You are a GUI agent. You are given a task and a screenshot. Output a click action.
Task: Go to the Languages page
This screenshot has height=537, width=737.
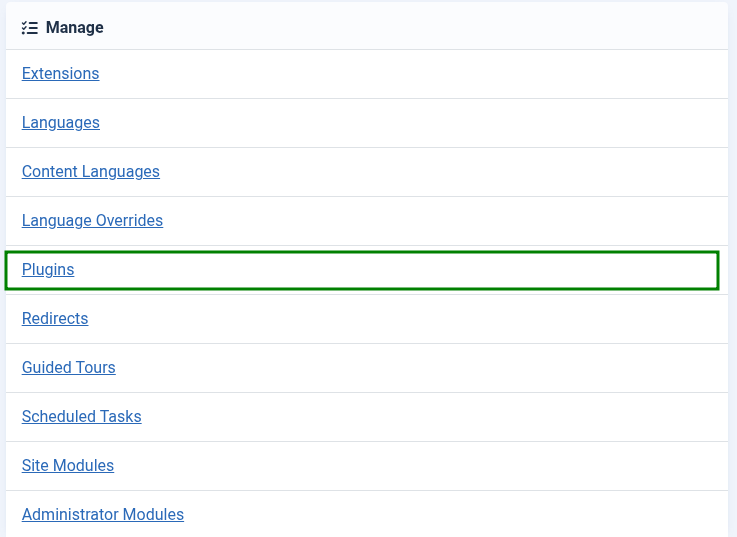click(x=61, y=123)
